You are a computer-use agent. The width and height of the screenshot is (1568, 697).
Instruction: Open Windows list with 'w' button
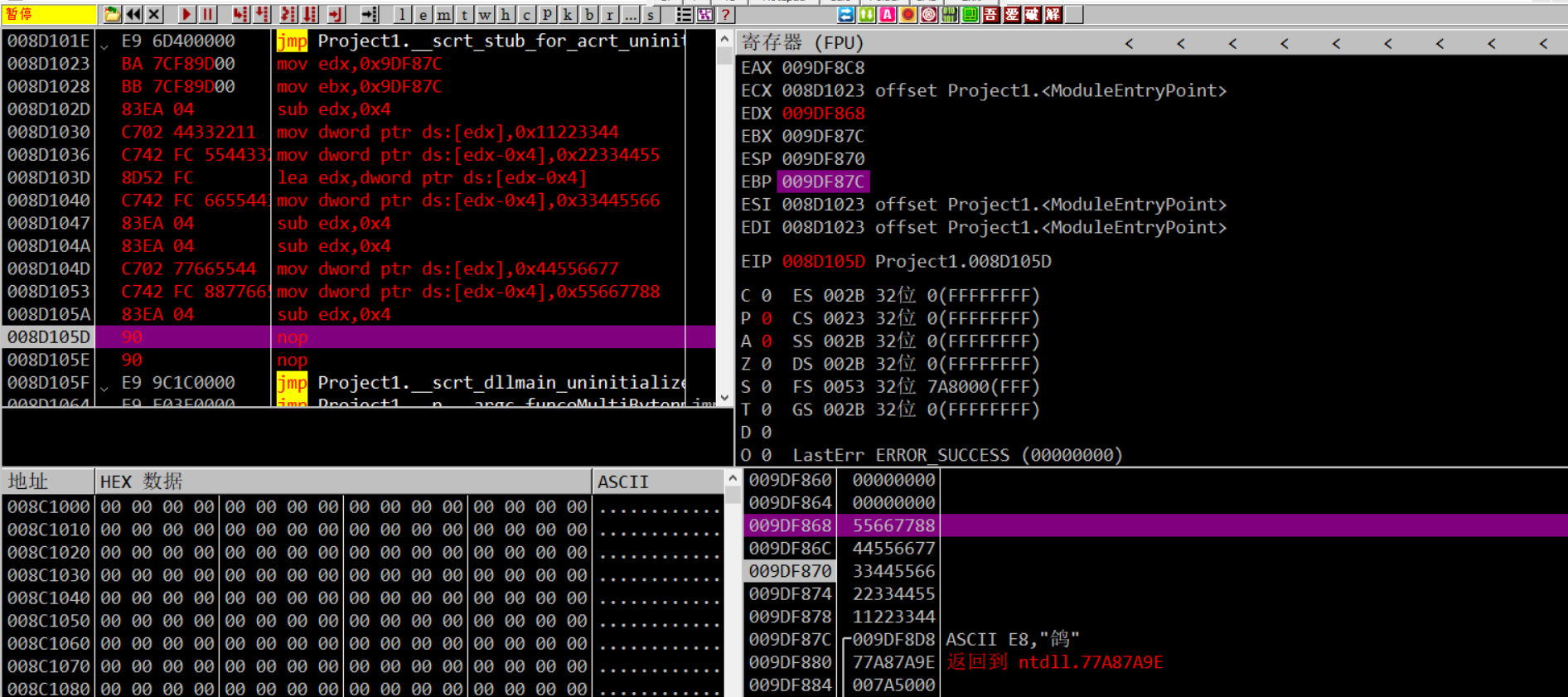point(485,14)
